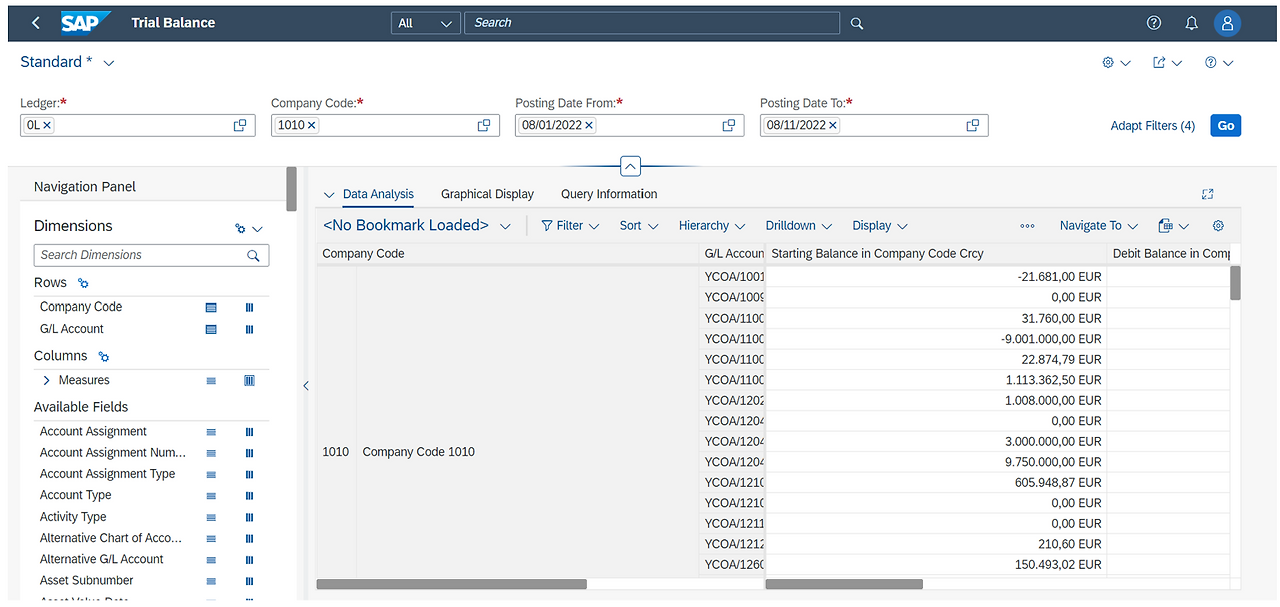This screenshot has height=607, width=1280.
Task: Move Company Code to rows icon
Action: [211, 307]
